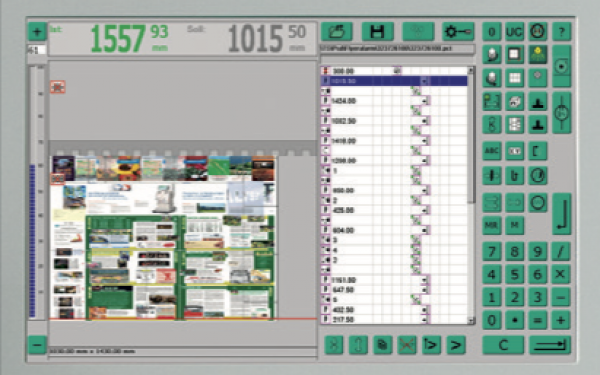Select the 300.00 first program step

pos(394,71)
